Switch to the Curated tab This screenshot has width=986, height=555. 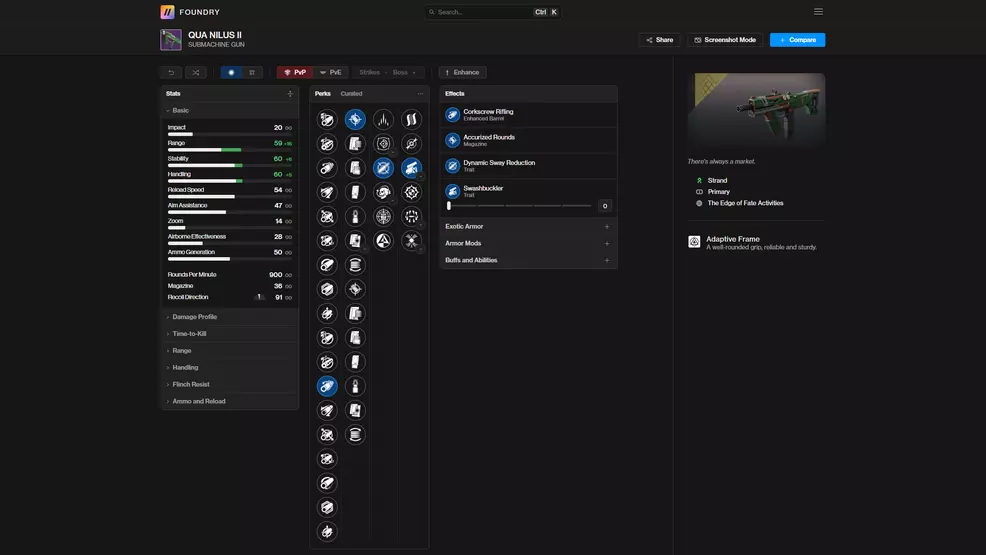tap(352, 94)
